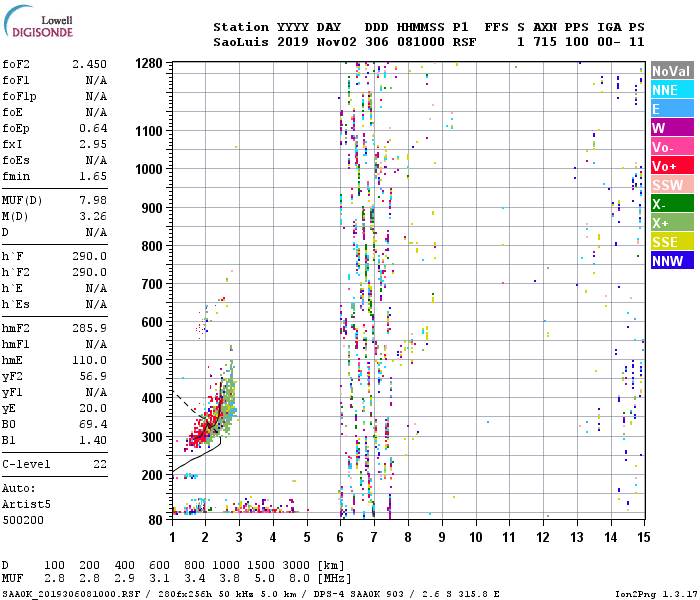Click the fxI value 2.95
Viewport: 700px width, 600px height.
93,145
